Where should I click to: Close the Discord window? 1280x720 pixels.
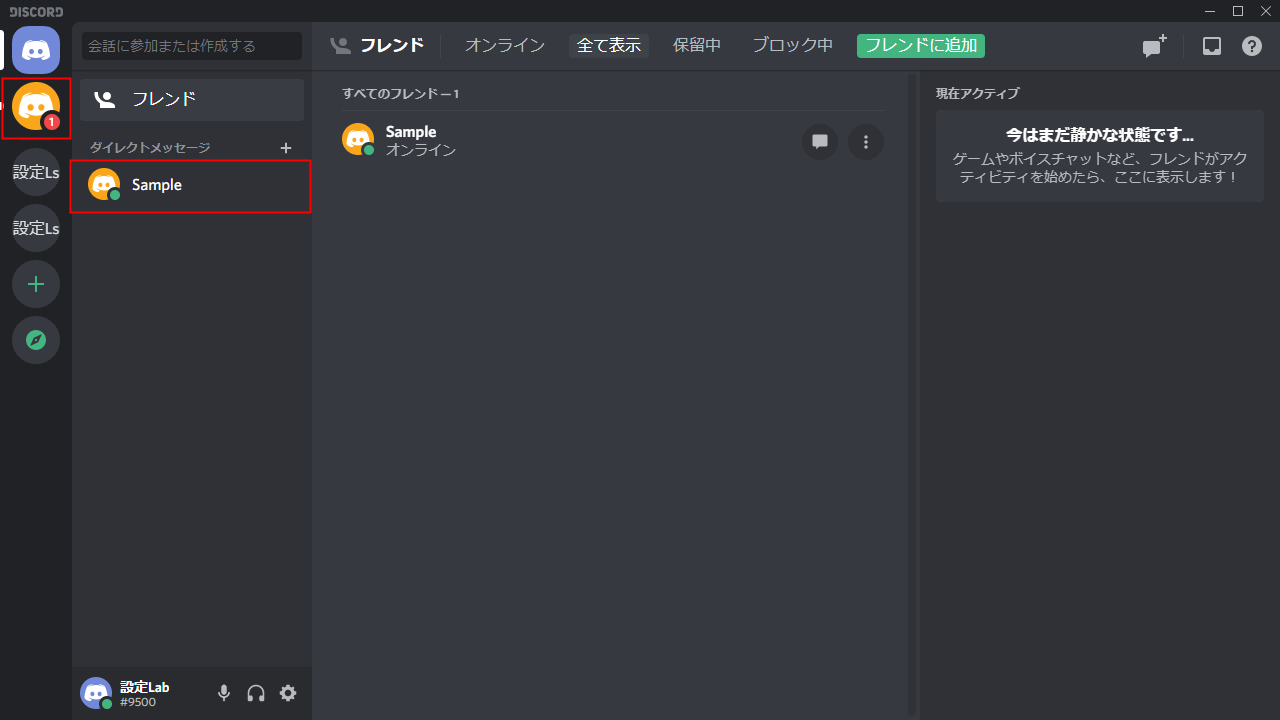(1265, 11)
